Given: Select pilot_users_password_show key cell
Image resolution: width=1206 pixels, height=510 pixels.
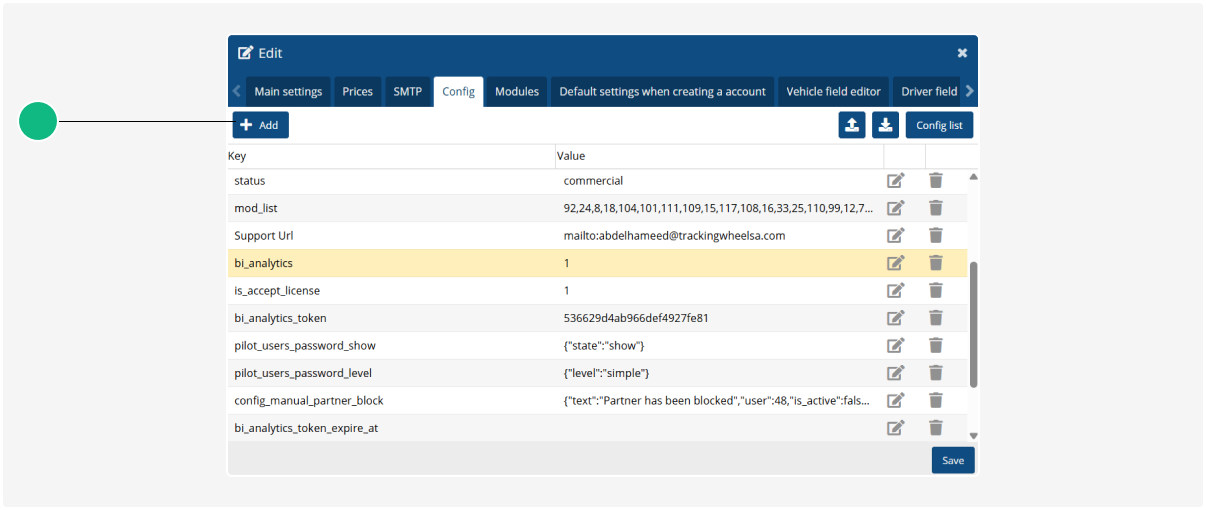Looking at the screenshot, I should click(x=391, y=346).
